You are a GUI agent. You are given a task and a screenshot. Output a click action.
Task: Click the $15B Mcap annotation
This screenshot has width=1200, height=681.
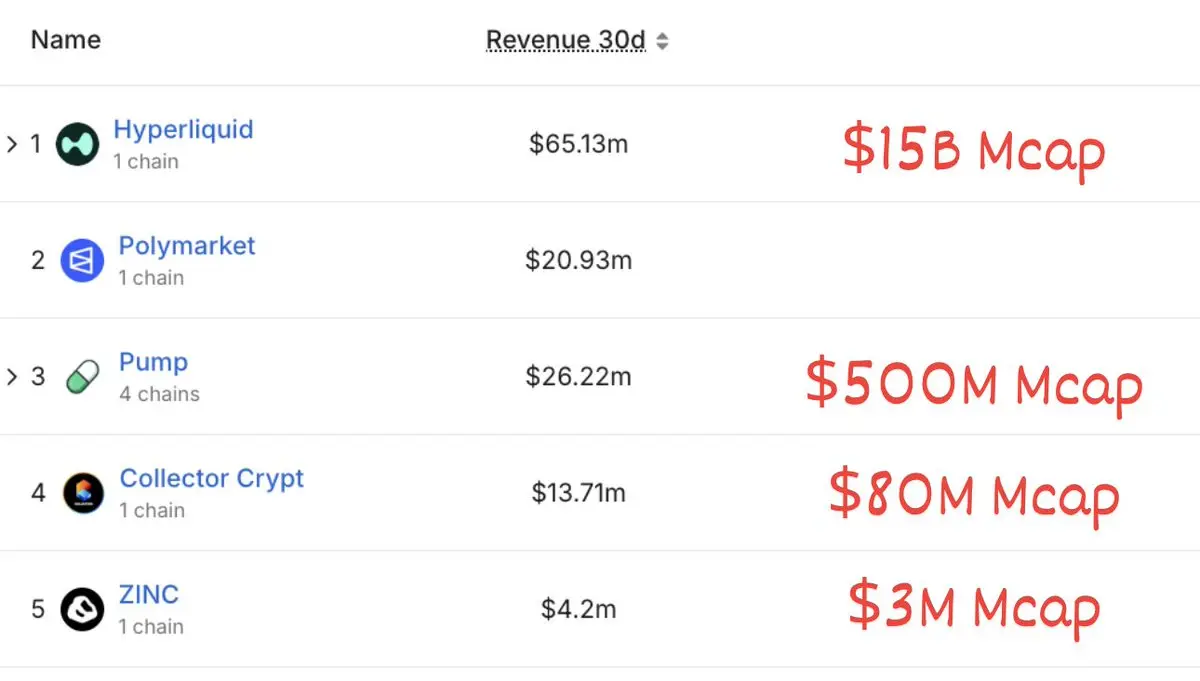coord(973,152)
